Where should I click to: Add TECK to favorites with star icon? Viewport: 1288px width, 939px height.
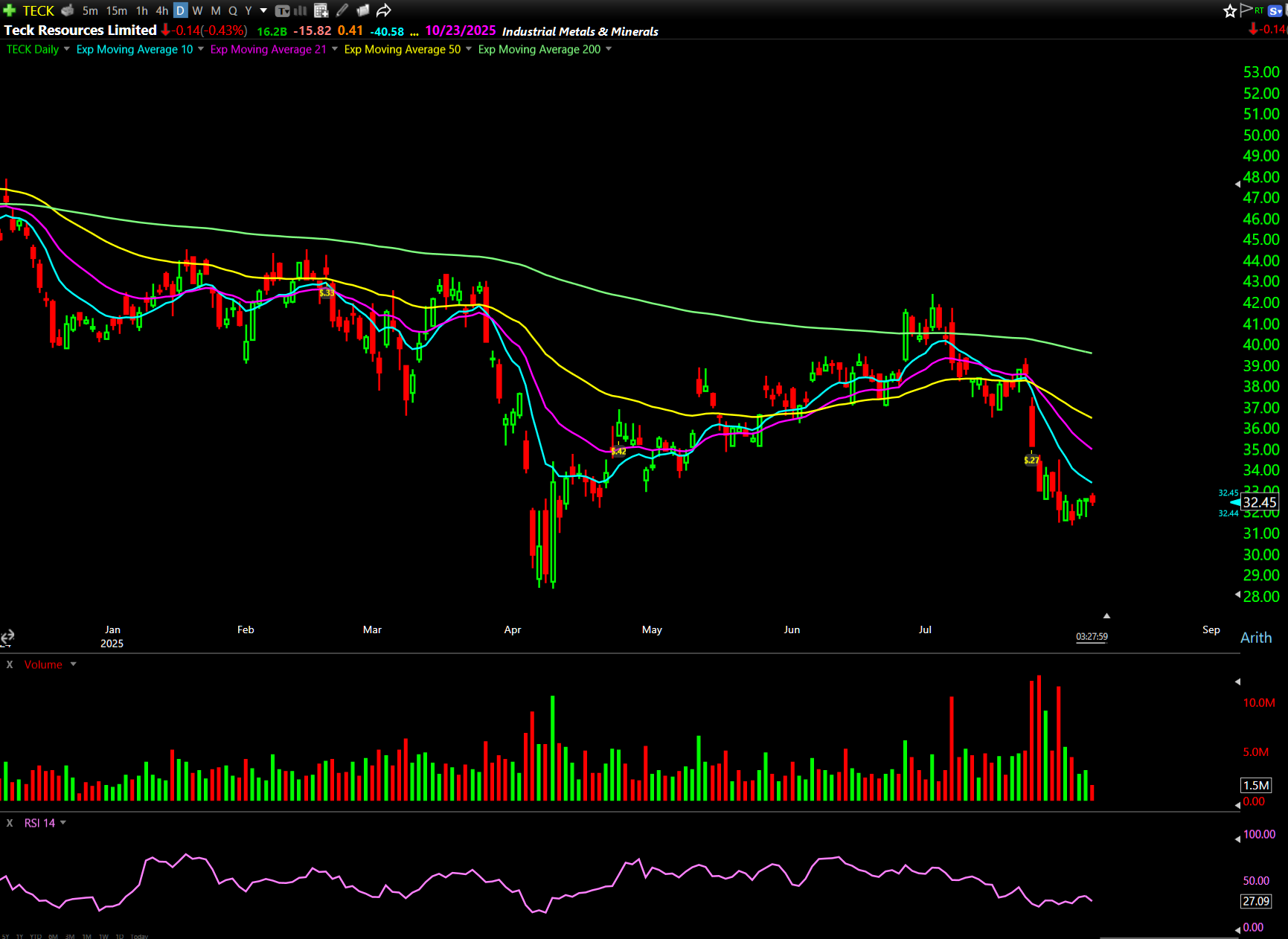[1230, 10]
